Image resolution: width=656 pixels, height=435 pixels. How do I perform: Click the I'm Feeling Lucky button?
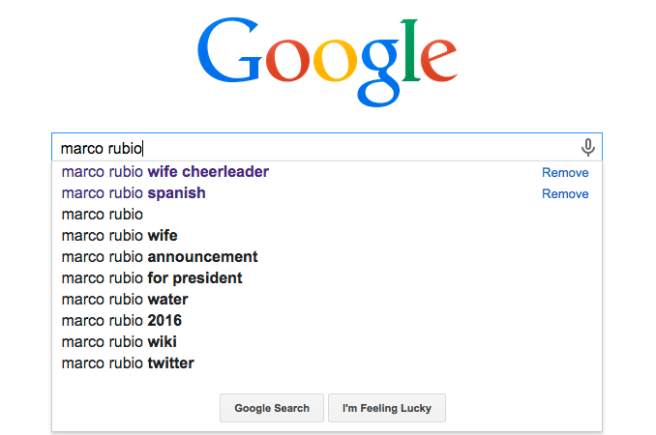click(x=386, y=408)
